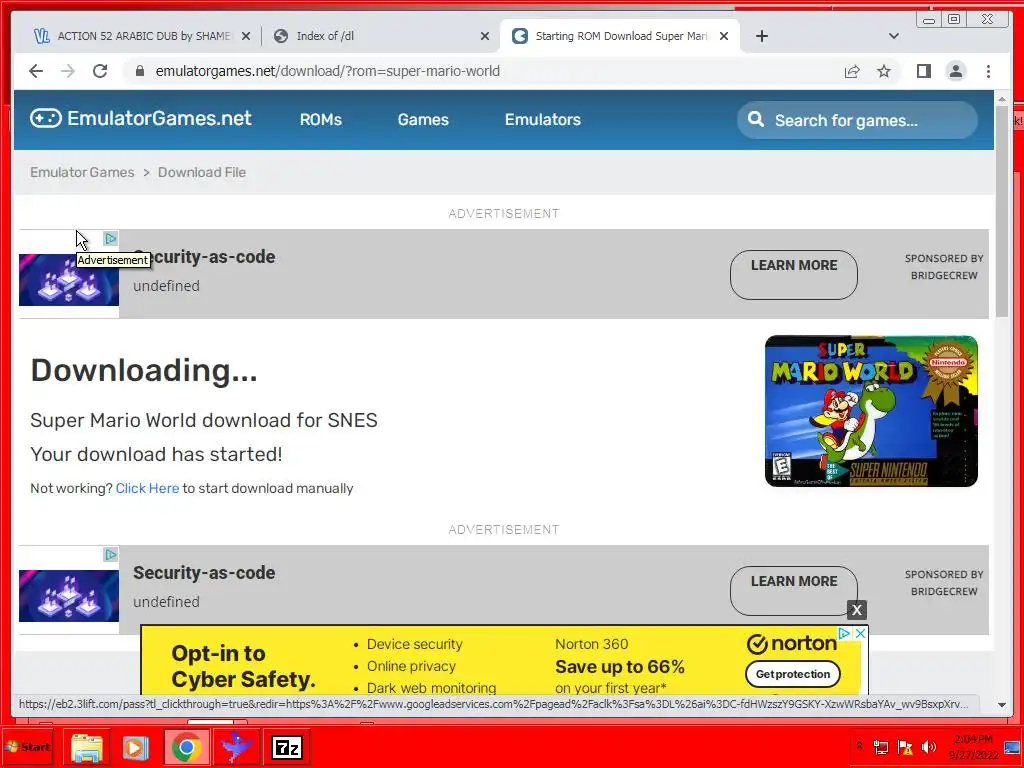Viewport: 1024px width, 768px height.
Task: Close the Starting ROM Download tab
Action: click(x=724, y=36)
